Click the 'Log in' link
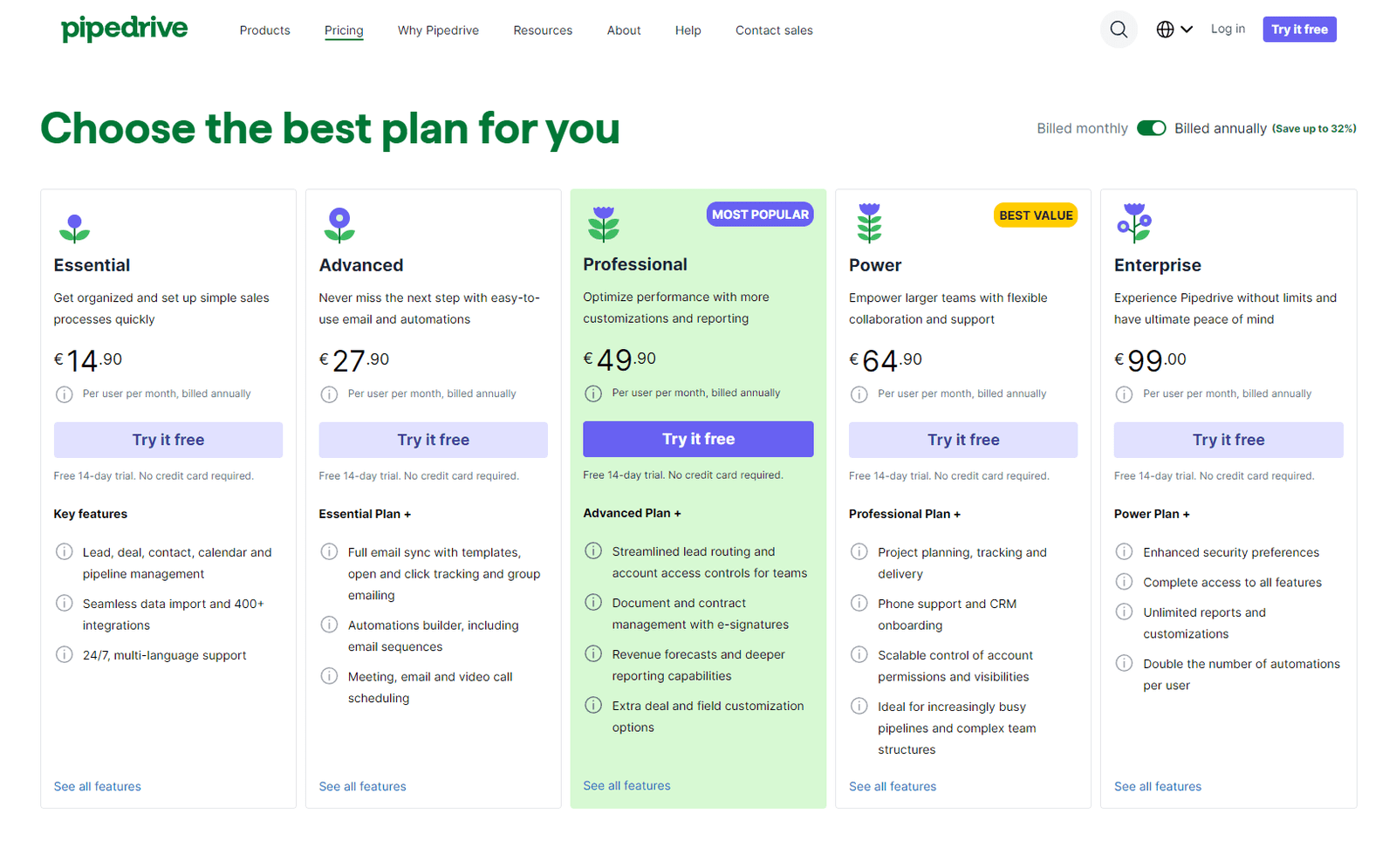 point(1228,29)
